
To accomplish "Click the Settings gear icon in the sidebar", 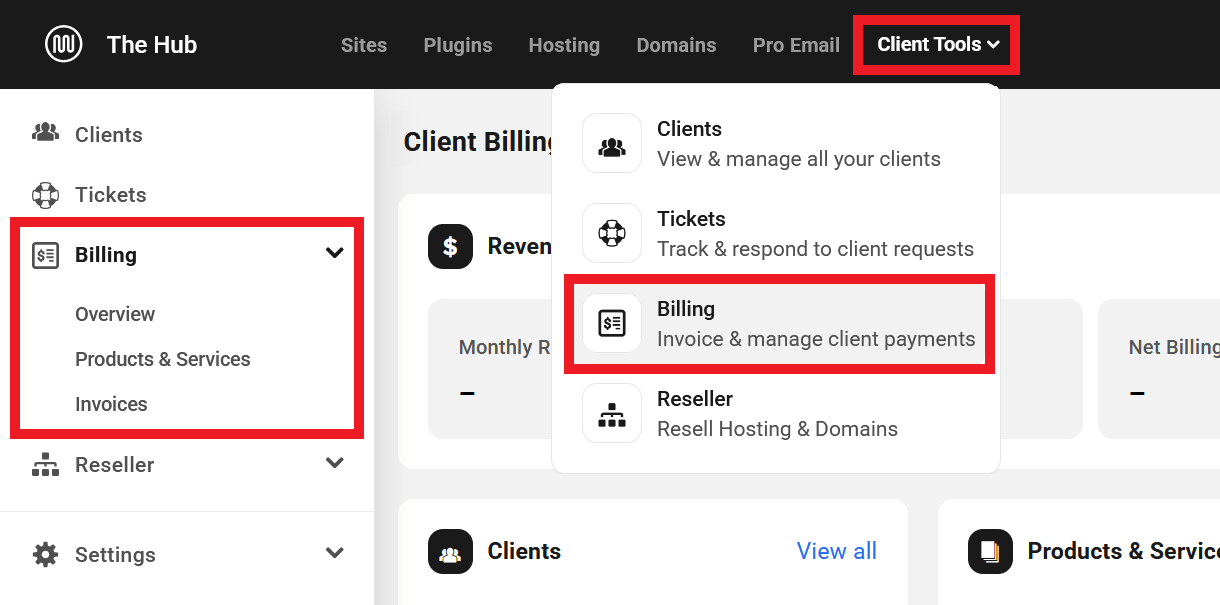I will 46,554.
